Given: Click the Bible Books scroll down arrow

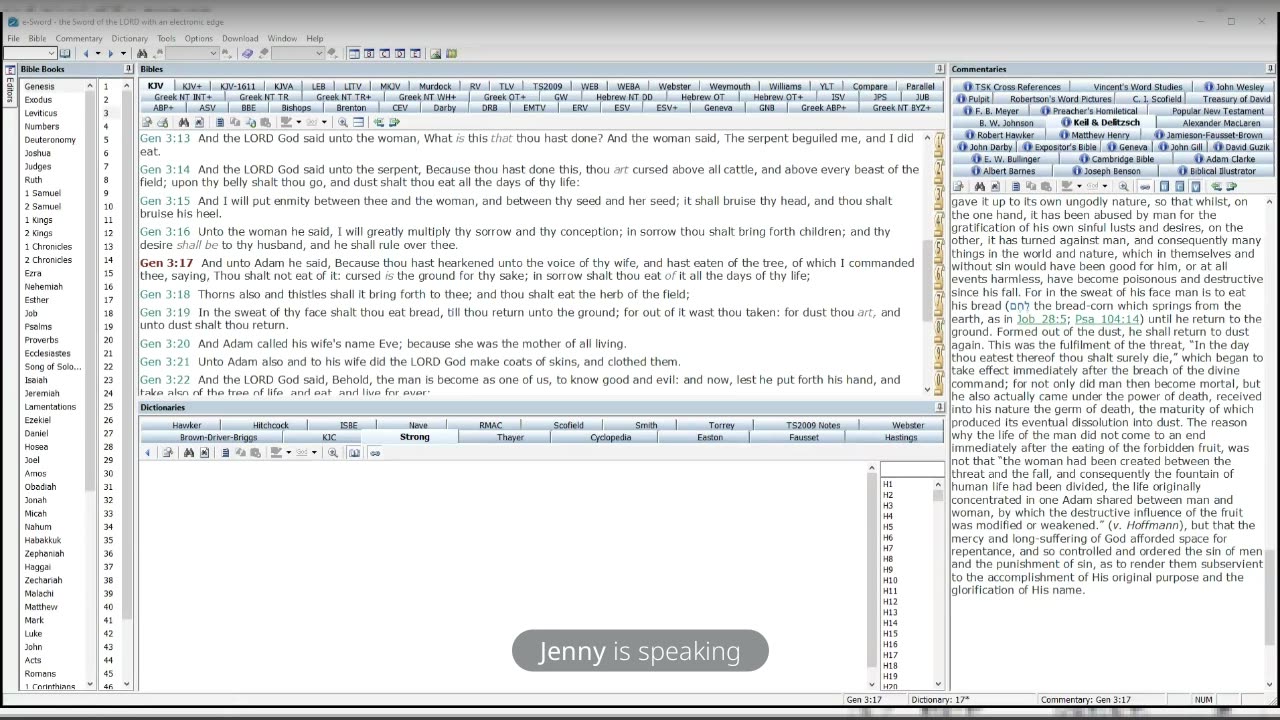Looking at the screenshot, I should click(90, 685).
